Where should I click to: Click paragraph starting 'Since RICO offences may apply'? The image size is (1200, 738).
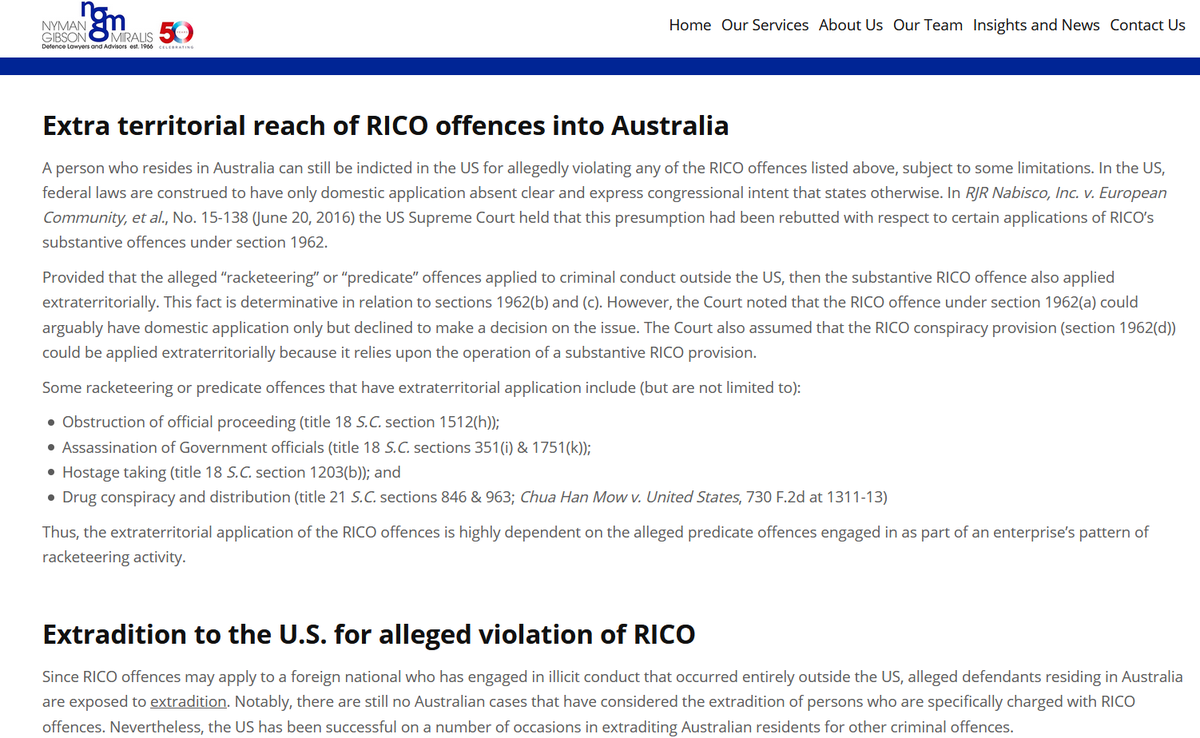pyautogui.click(x=612, y=701)
